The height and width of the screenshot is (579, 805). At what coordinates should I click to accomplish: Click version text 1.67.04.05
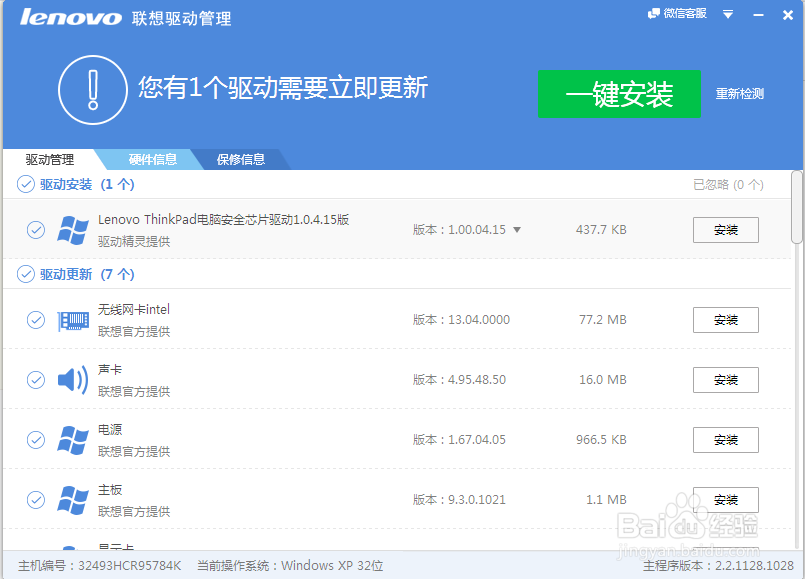(476, 440)
